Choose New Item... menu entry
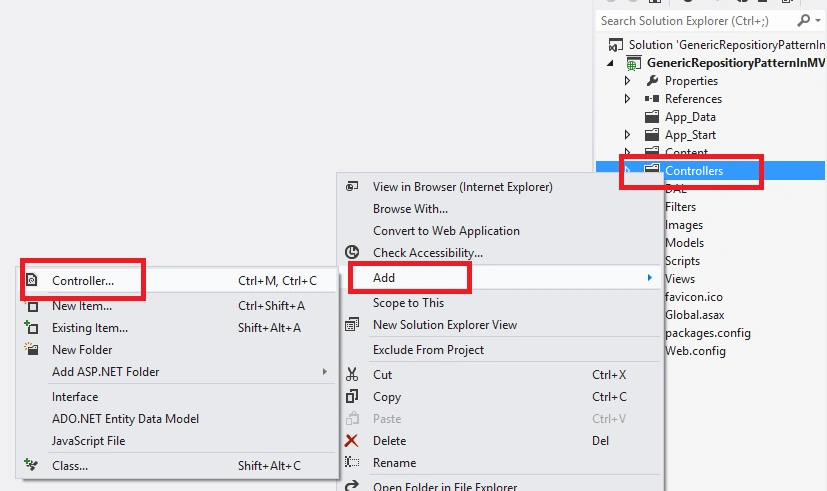 click(x=177, y=306)
